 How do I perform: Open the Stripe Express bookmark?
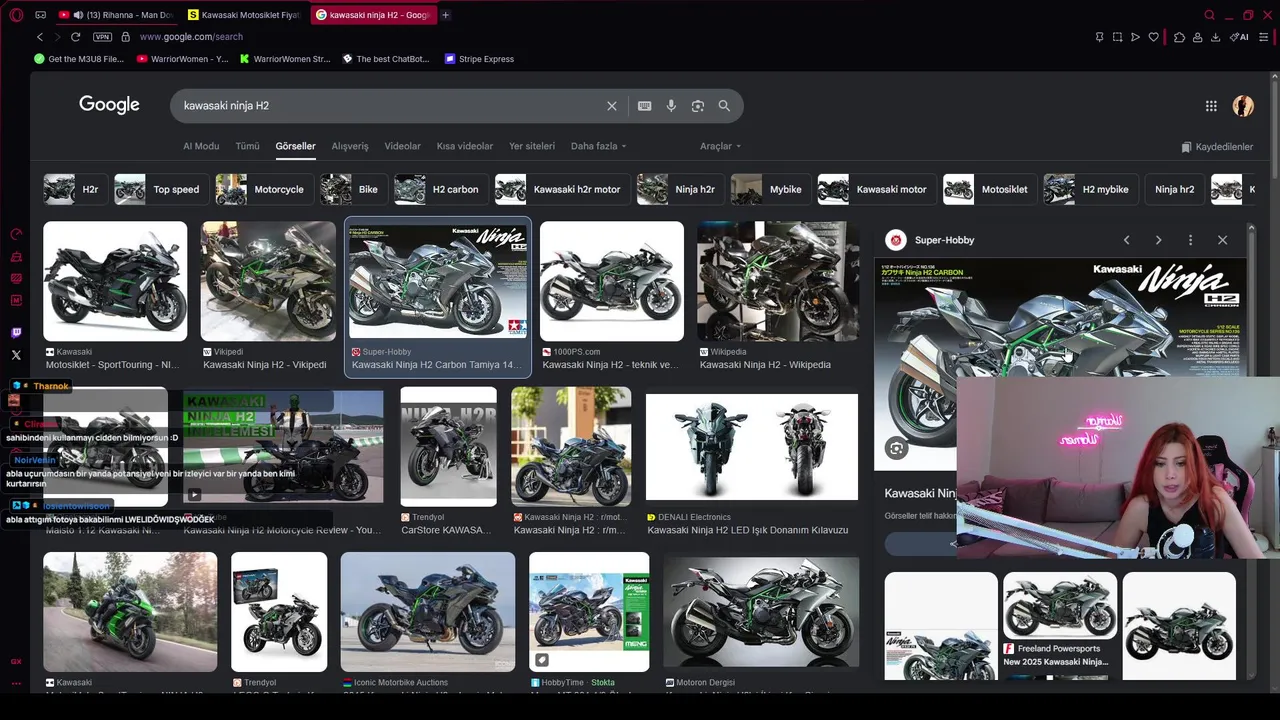(479, 59)
